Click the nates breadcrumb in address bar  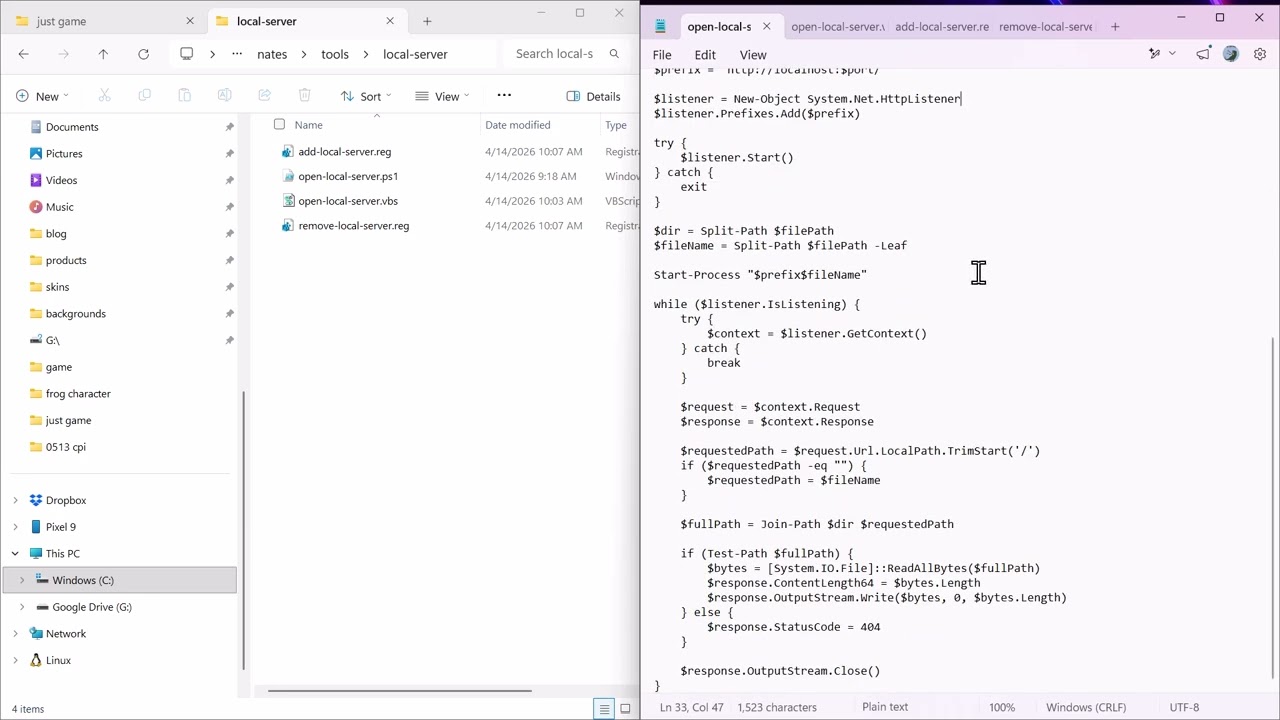(x=272, y=54)
